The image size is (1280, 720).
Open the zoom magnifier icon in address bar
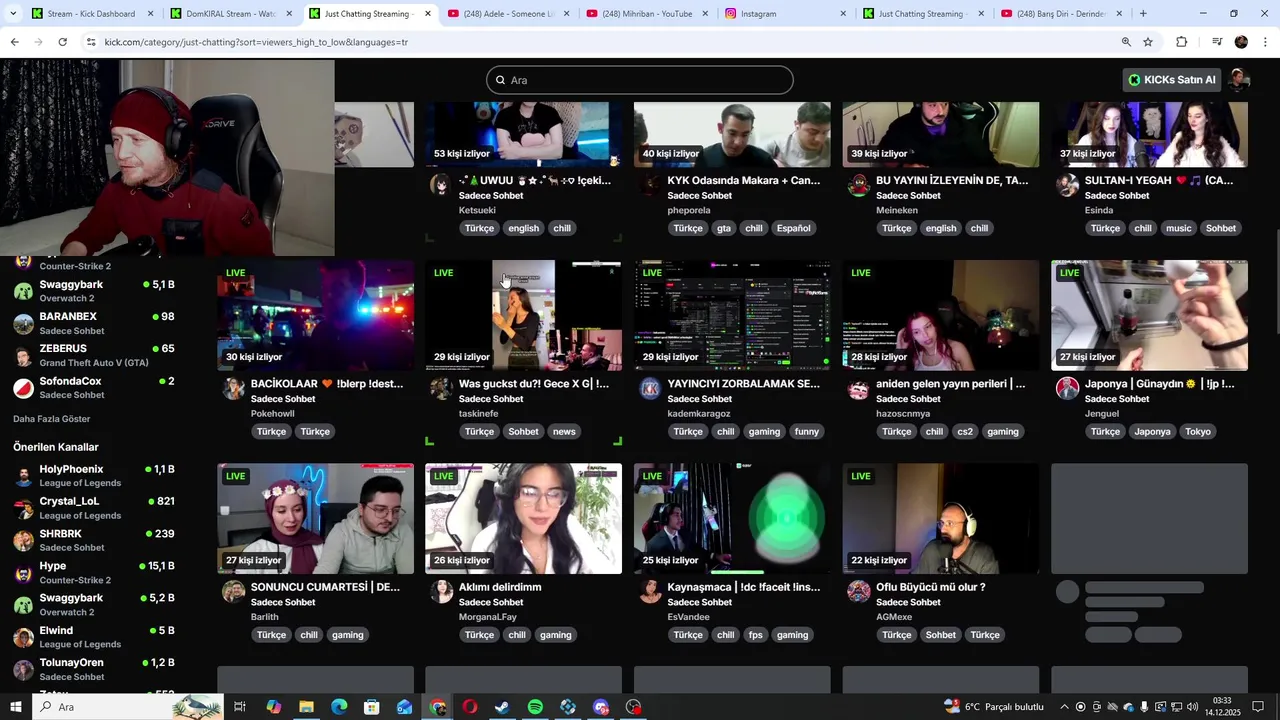coord(1126,42)
